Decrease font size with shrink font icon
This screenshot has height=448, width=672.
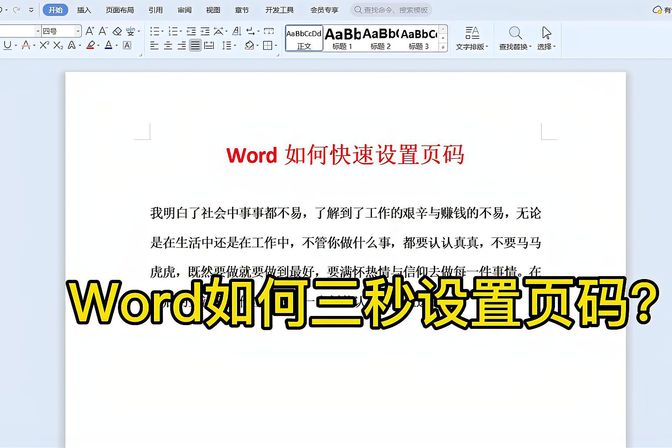click(103, 31)
